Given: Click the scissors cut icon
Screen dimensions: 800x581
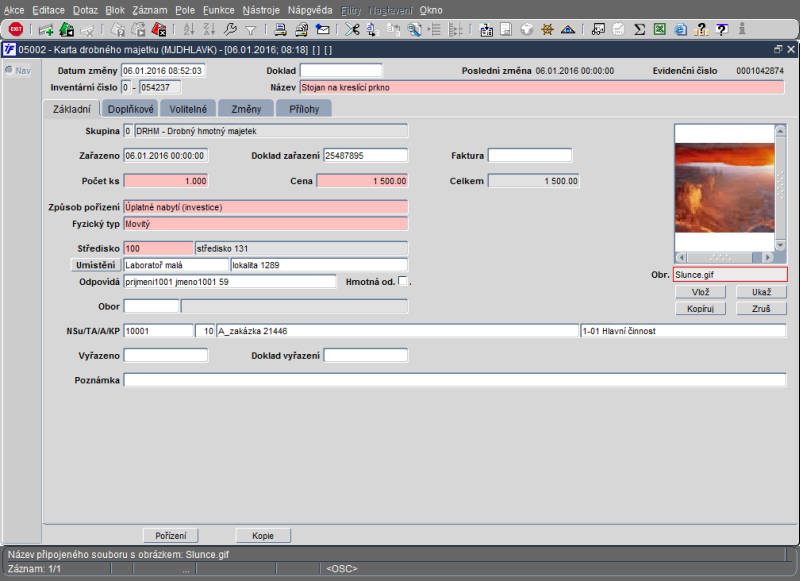Looking at the screenshot, I should (352, 30).
